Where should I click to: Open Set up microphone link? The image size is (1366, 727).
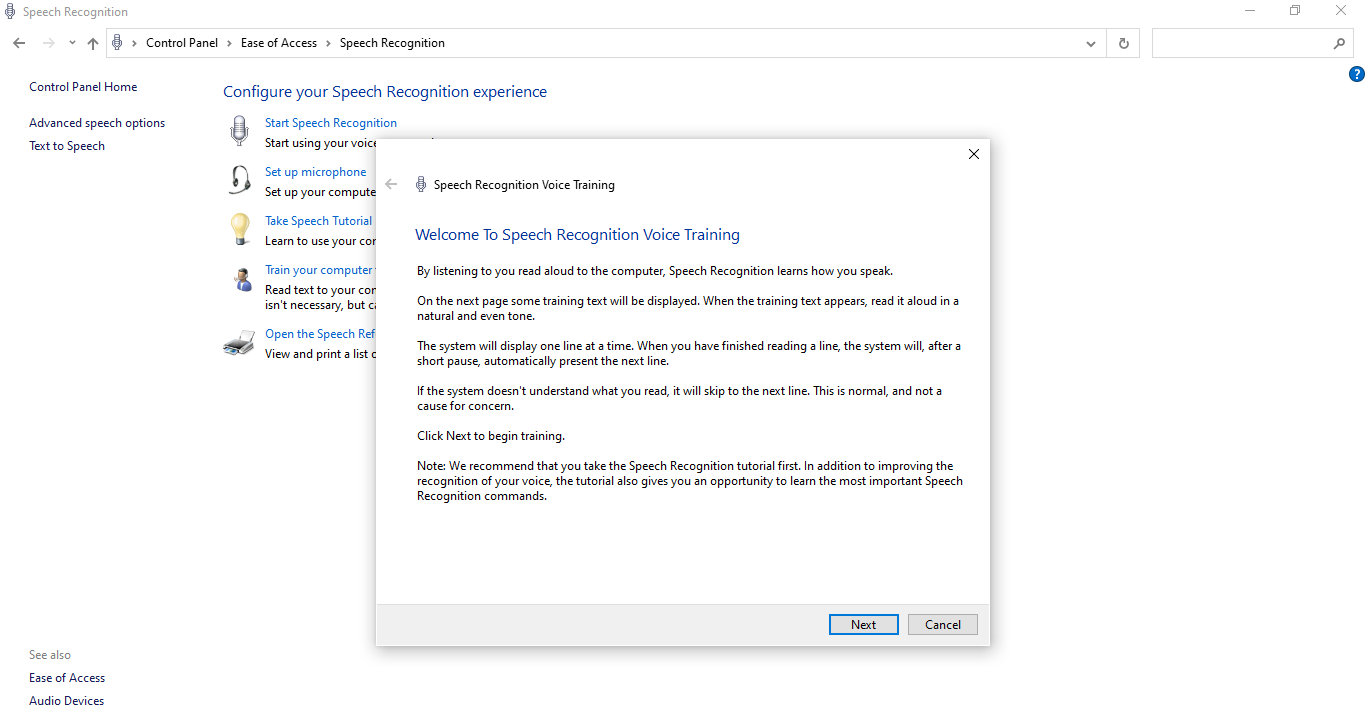(315, 172)
